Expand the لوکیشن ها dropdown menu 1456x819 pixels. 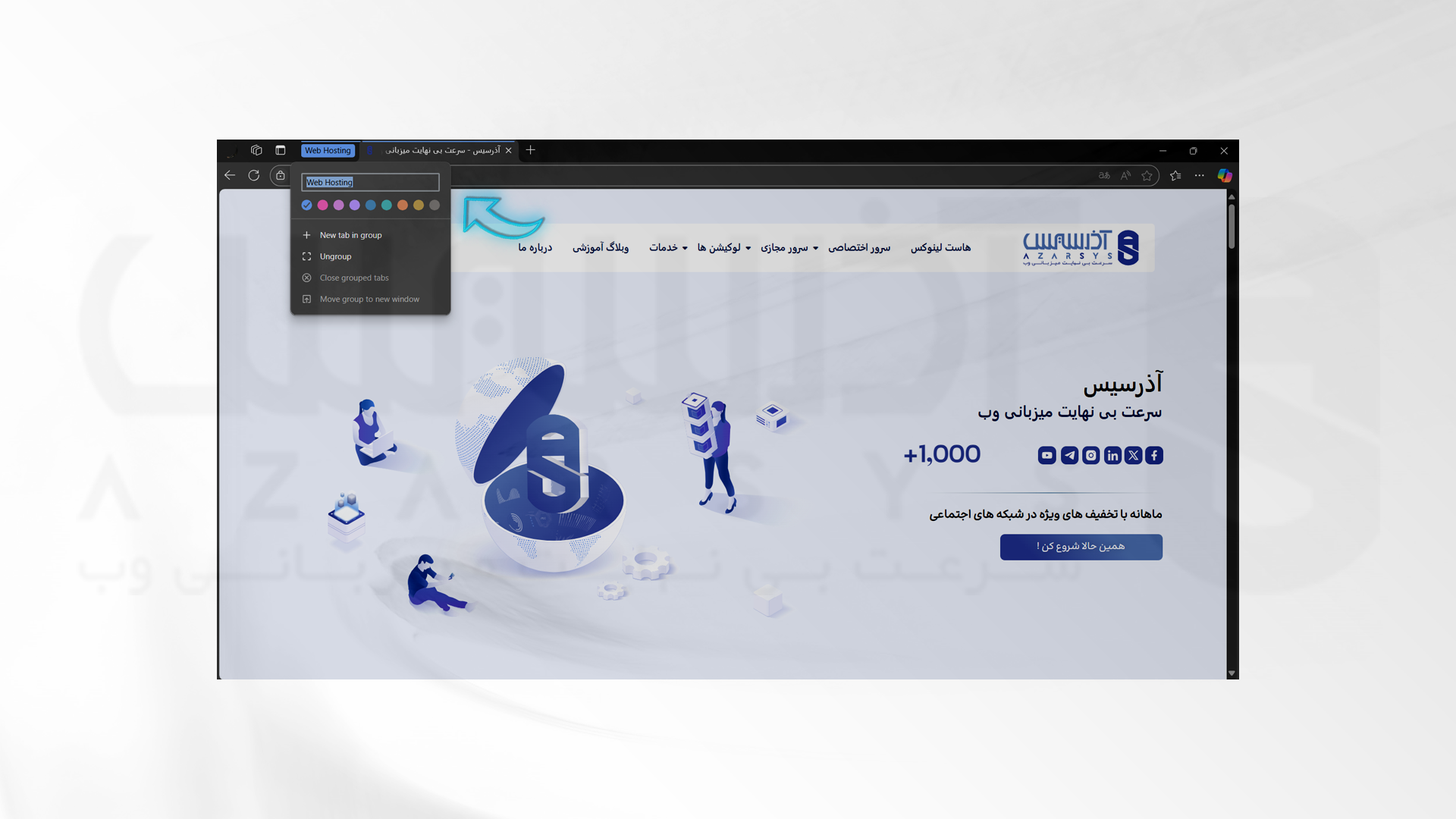[x=717, y=247]
